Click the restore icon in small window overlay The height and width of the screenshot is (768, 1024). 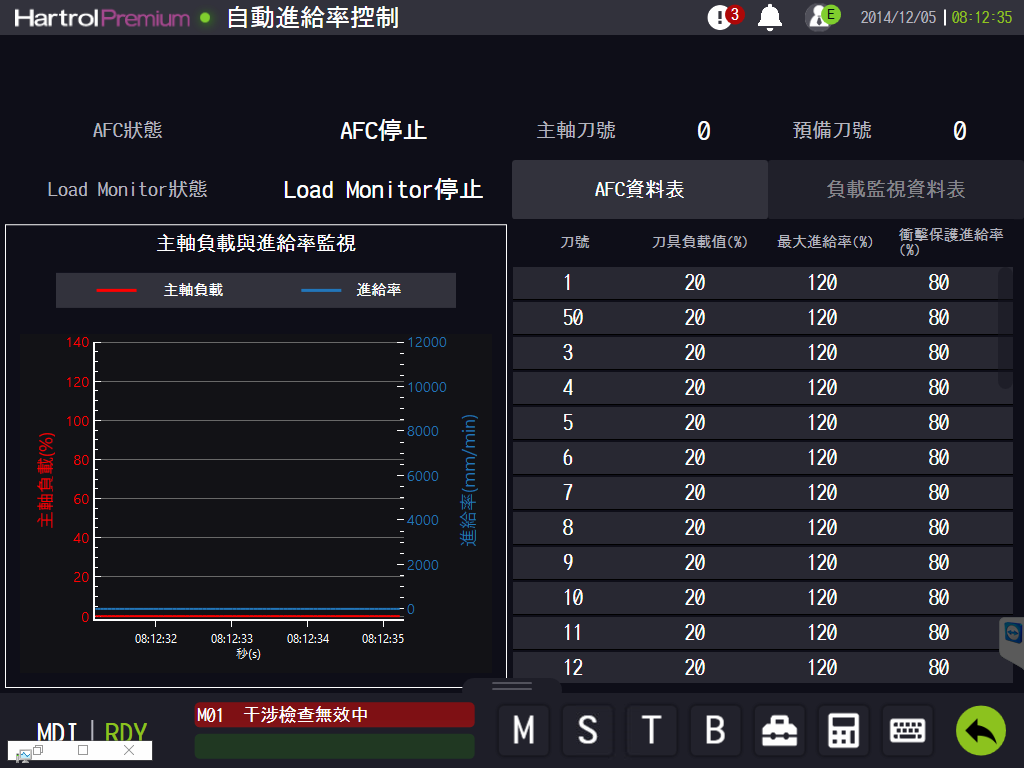pyautogui.click(x=37, y=750)
